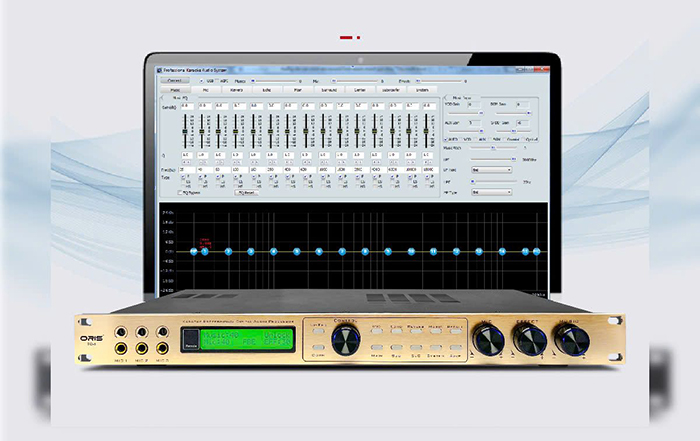Click the BGM Gain slider

click(x=513, y=113)
